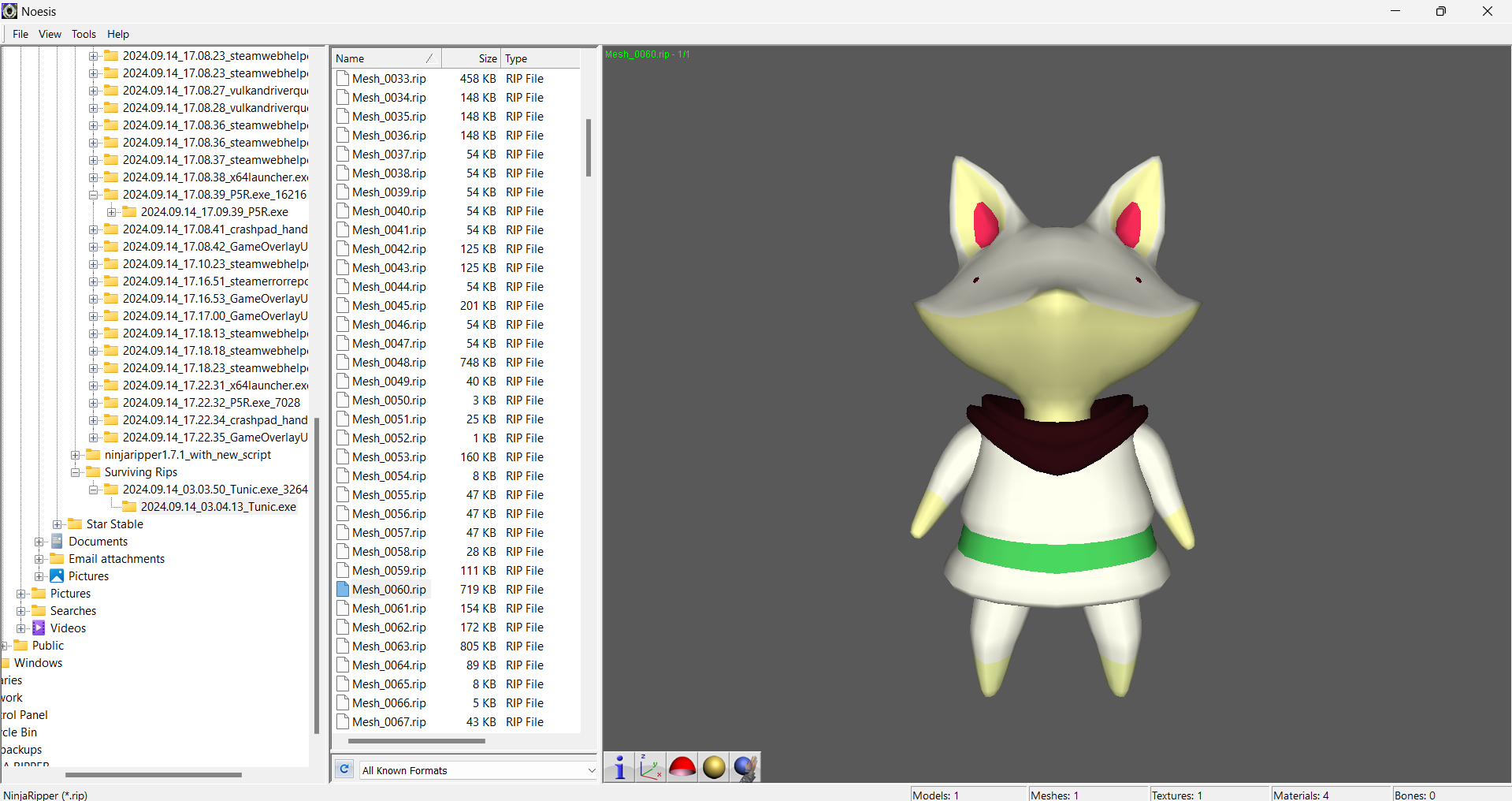This screenshot has height=801, width=1512.
Task: Click the Materials: 4 status entry
Action: point(1301,795)
